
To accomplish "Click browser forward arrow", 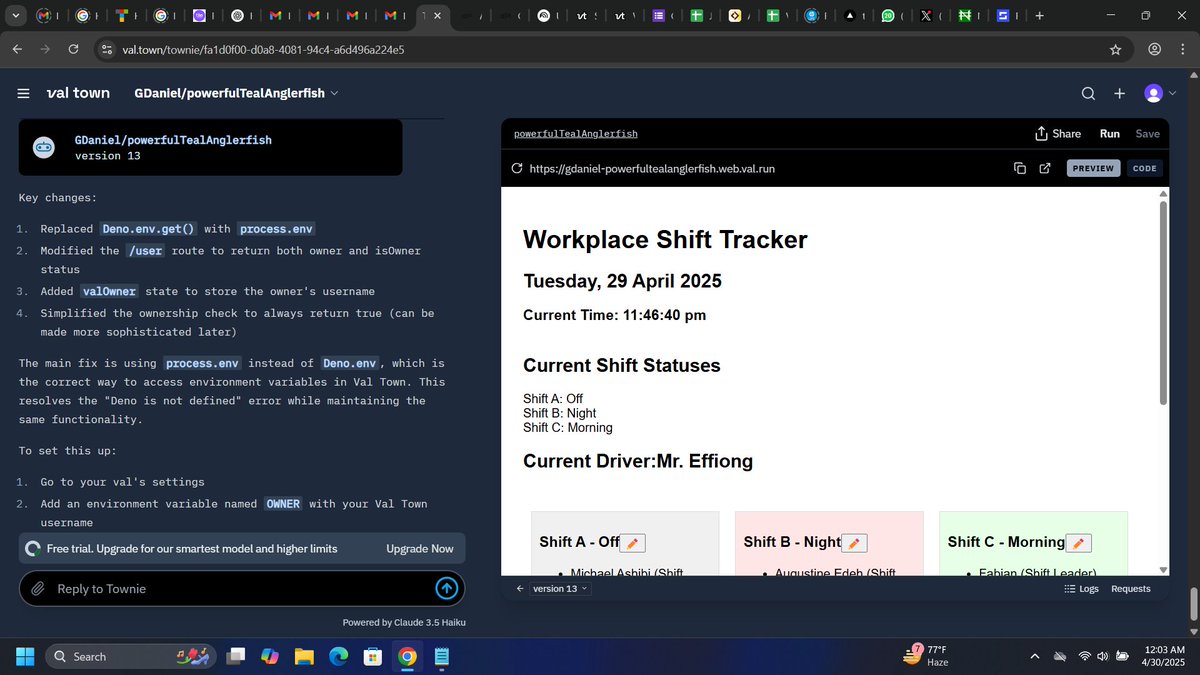I will [x=45, y=49].
